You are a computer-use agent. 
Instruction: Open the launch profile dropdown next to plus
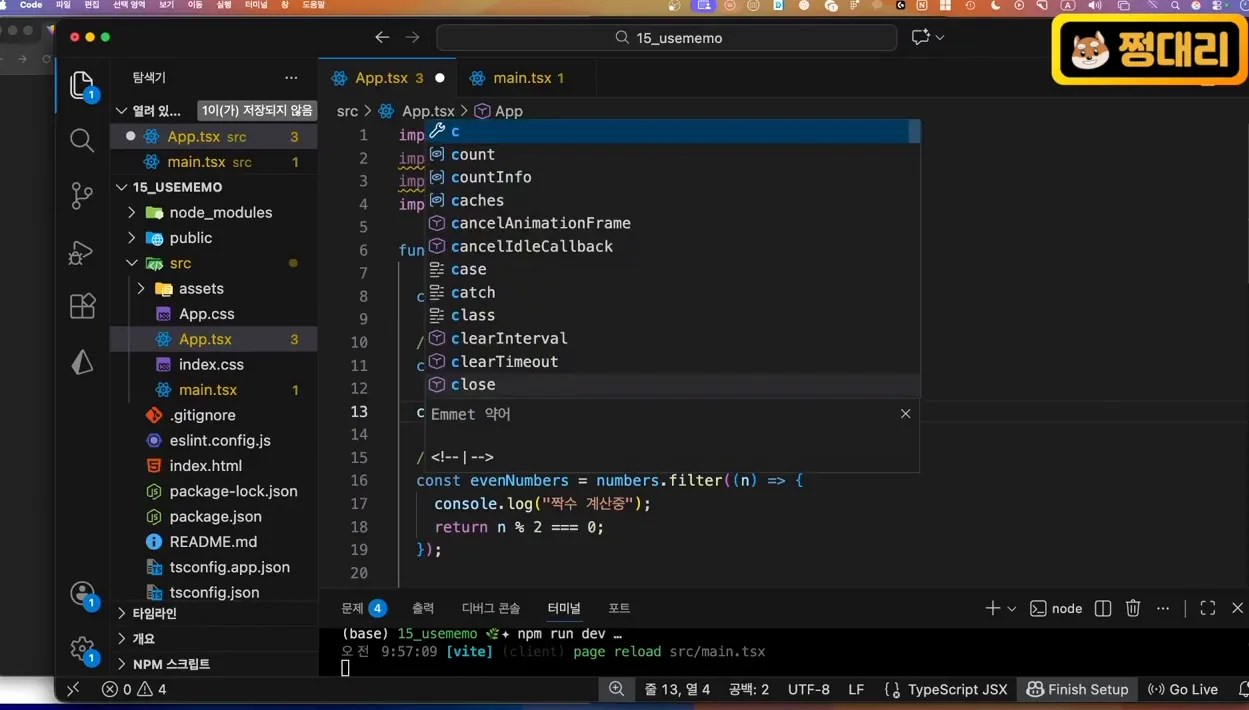coord(1012,608)
